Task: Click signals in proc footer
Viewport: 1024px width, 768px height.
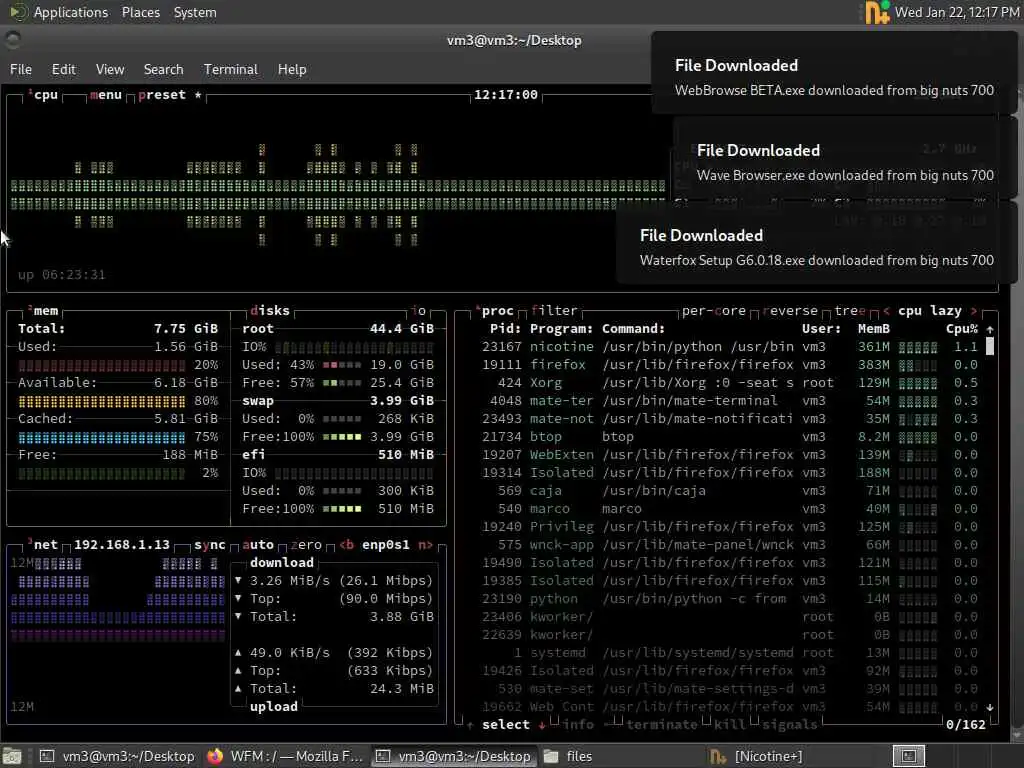Action: pyautogui.click(x=790, y=725)
